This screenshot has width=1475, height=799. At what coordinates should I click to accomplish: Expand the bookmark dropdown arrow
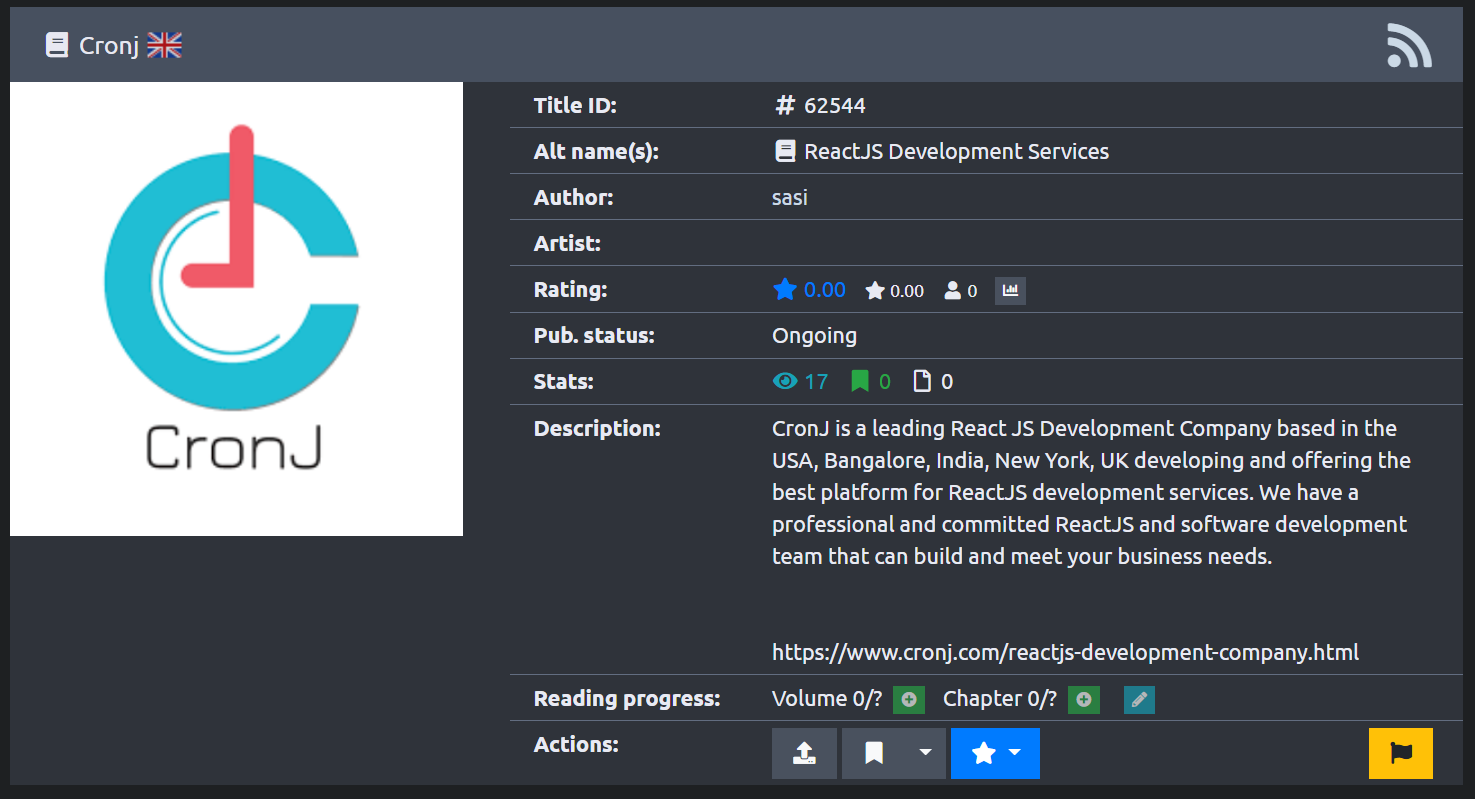pyautogui.click(x=925, y=753)
